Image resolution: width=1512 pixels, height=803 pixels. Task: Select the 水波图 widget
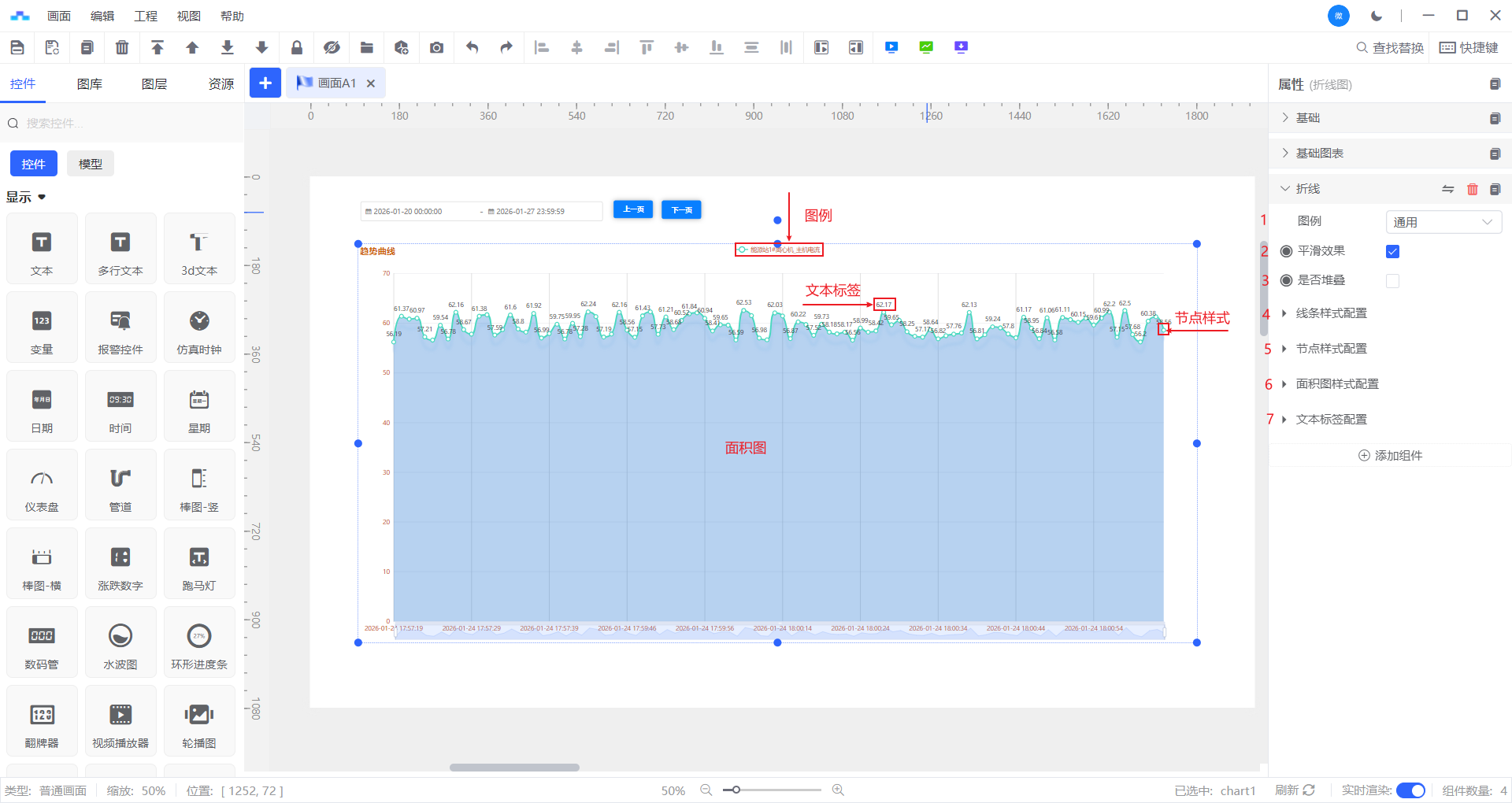(x=120, y=642)
